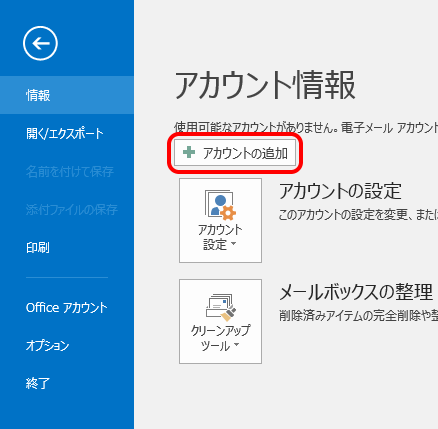Click the cleanup tools mailbox broom icon

(220, 306)
